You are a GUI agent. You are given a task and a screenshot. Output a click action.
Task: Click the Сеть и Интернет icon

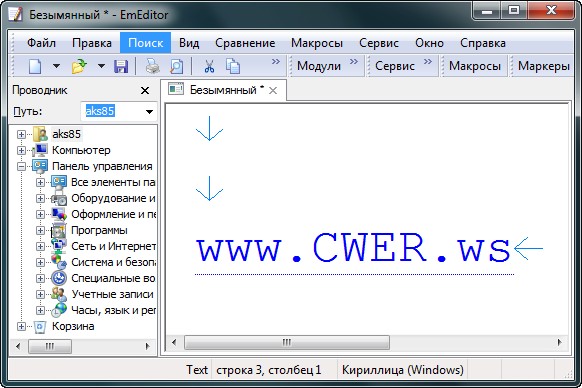point(59,246)
